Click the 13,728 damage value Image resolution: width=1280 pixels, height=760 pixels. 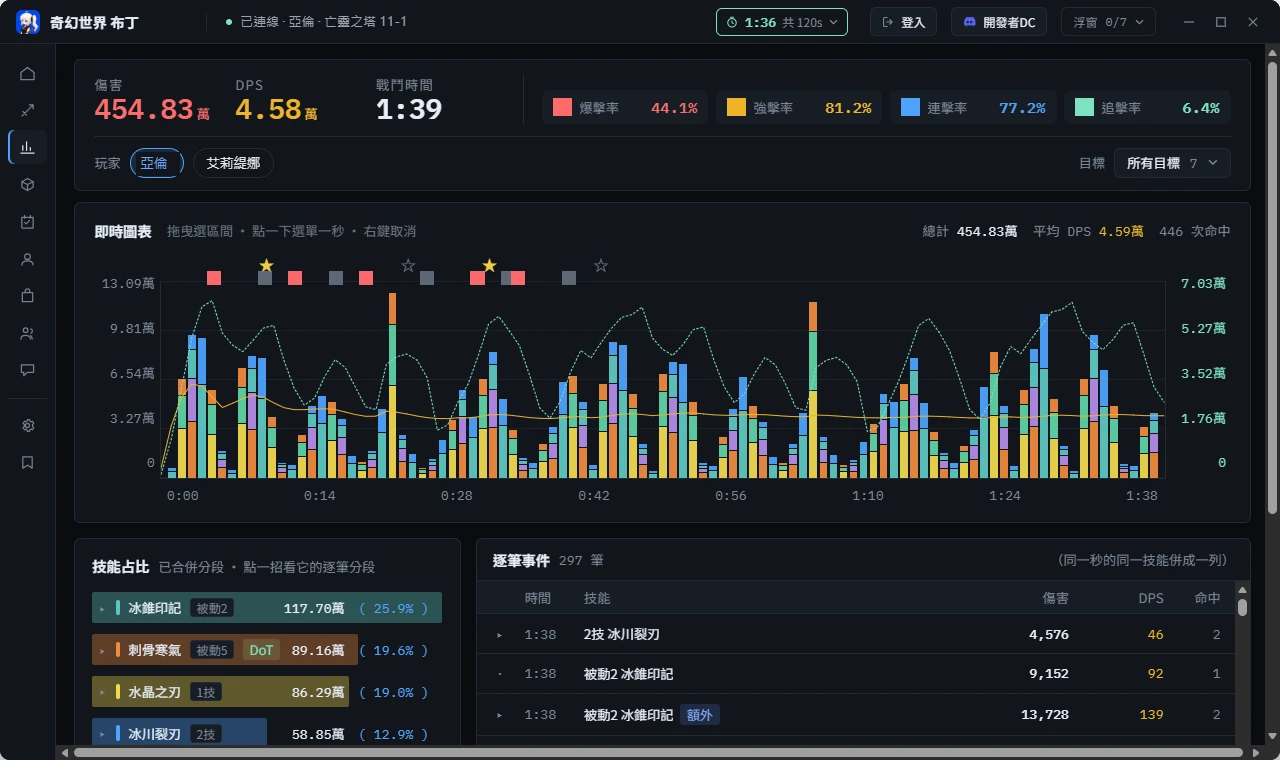point(1044,715)
